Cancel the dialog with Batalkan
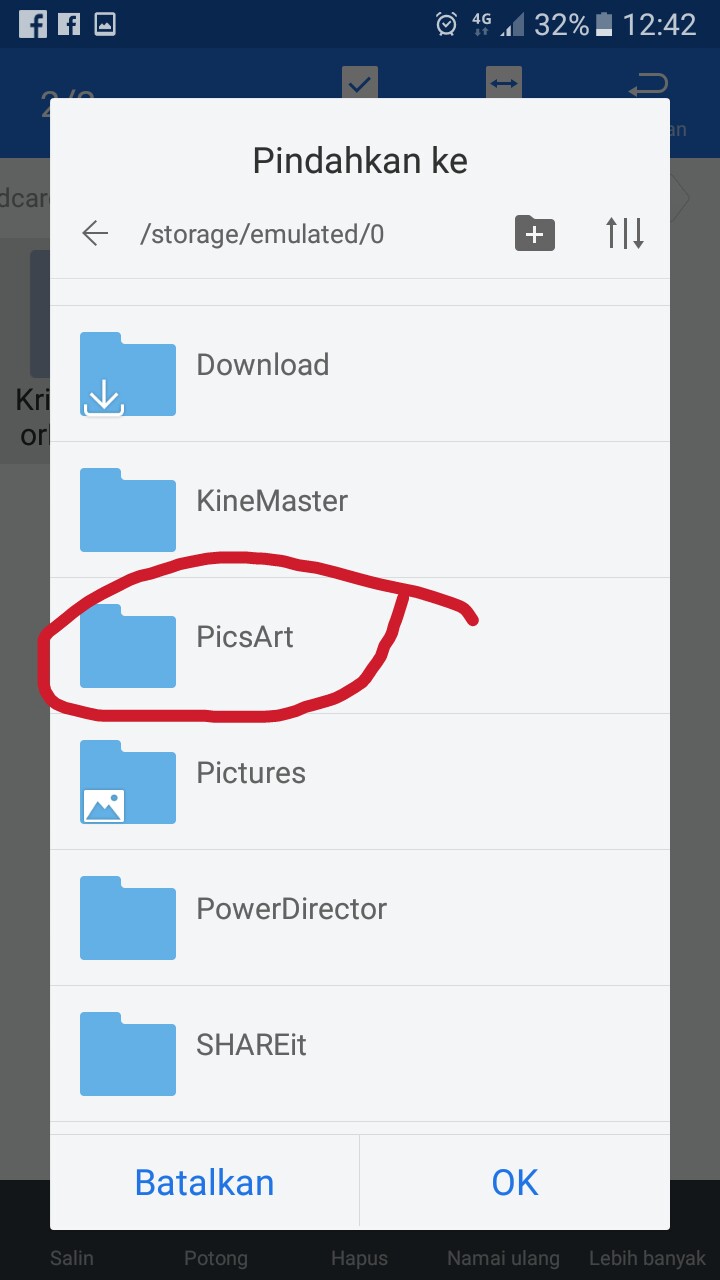This screenshot has width=720, height=1280. tap(204, 1181)
